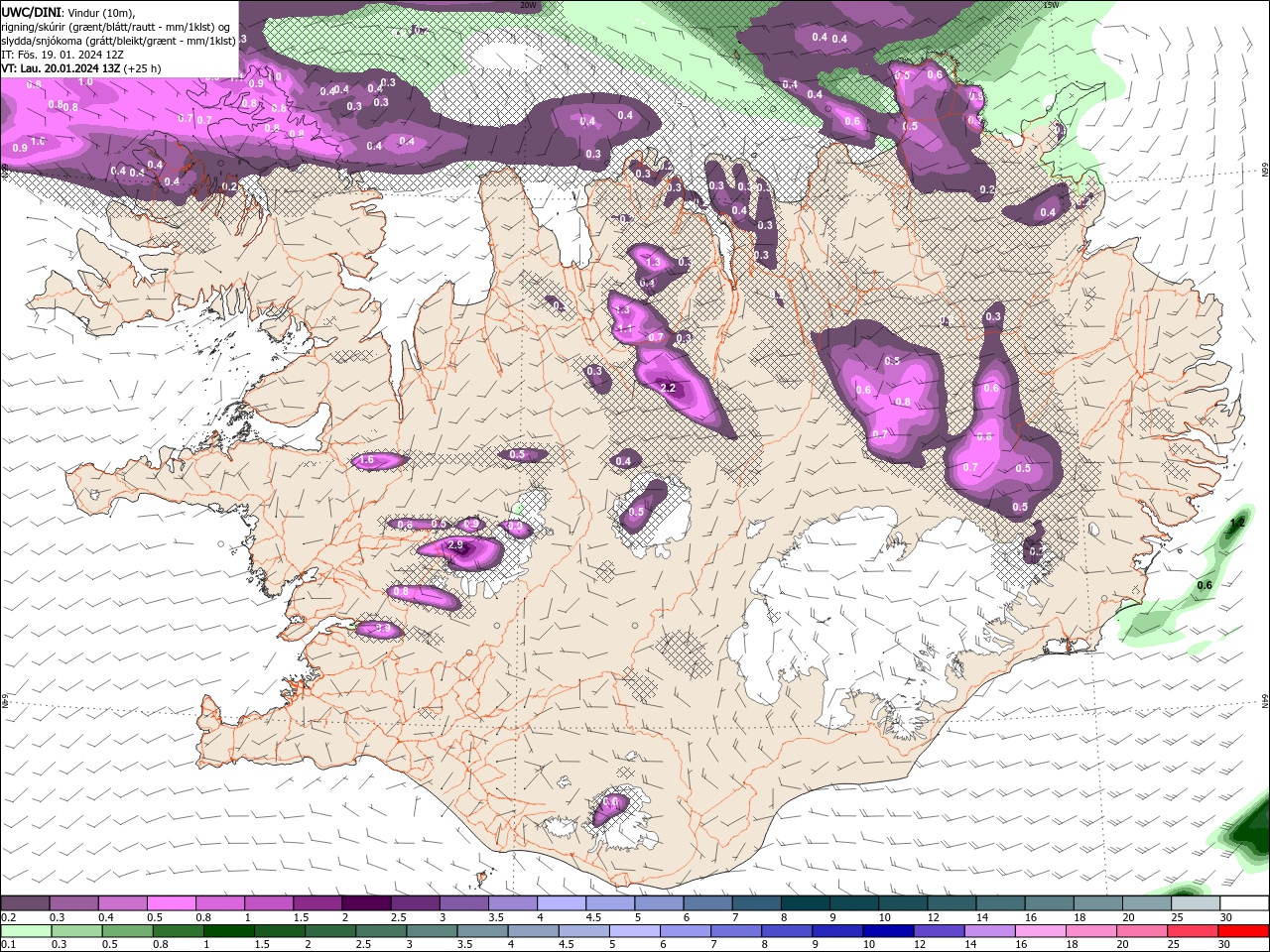Click the '2.2' snowfall value on the map
Viewport: 1270px width, 952px height.
(x=668, y=388)
